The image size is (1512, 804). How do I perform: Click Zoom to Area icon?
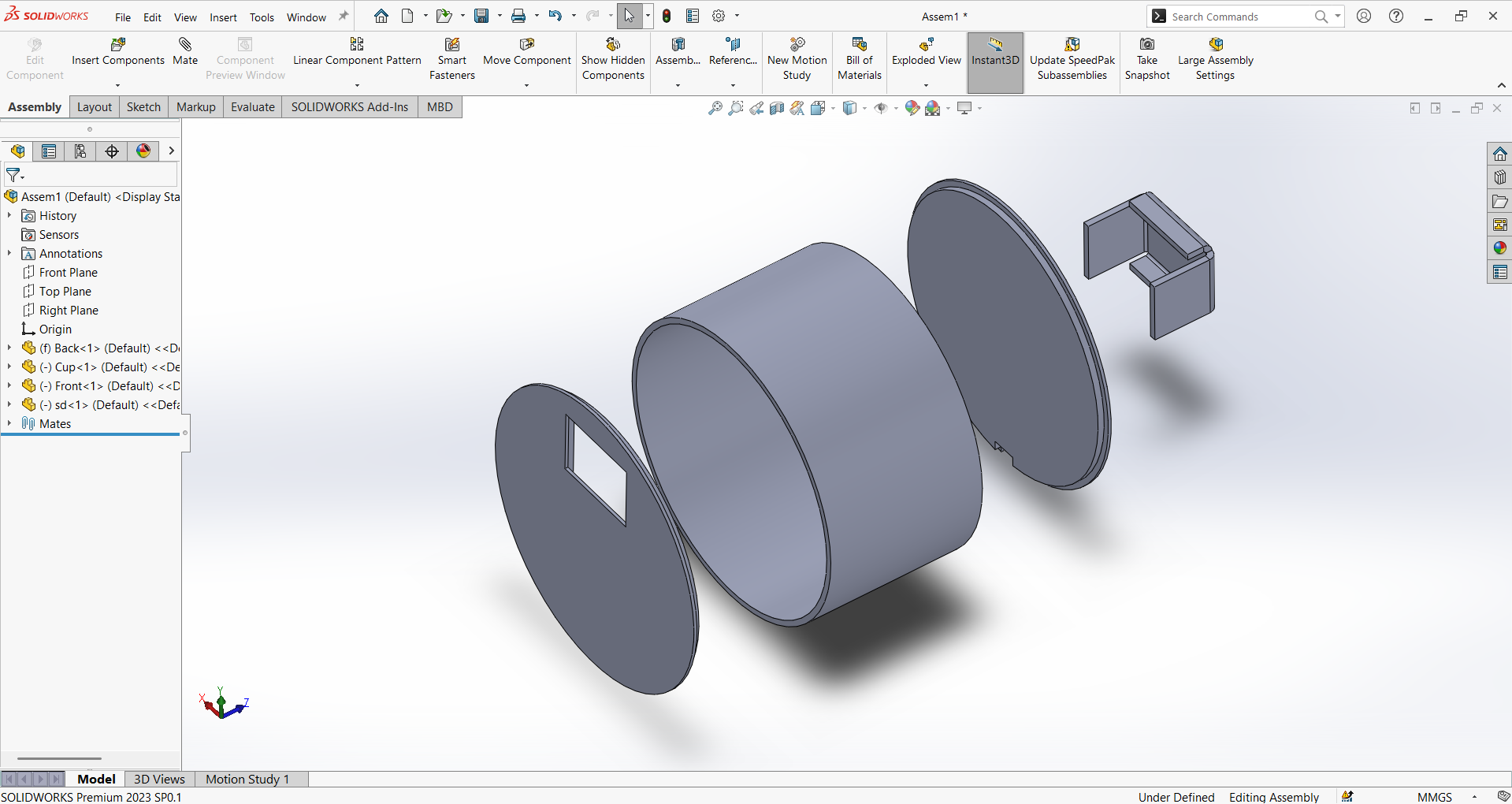click(736, 108)
